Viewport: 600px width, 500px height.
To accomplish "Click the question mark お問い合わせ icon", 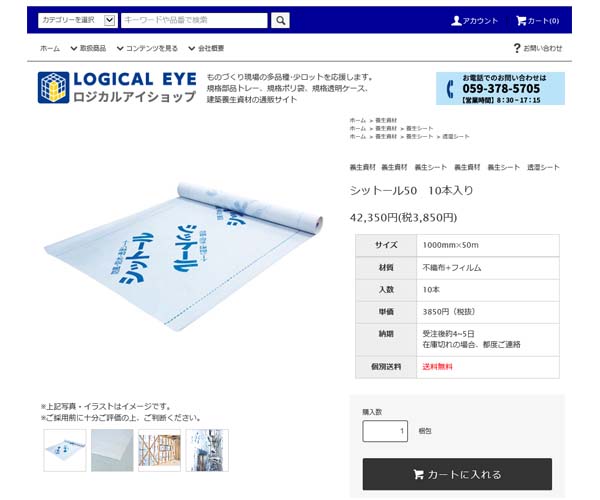I will point(517,48).
